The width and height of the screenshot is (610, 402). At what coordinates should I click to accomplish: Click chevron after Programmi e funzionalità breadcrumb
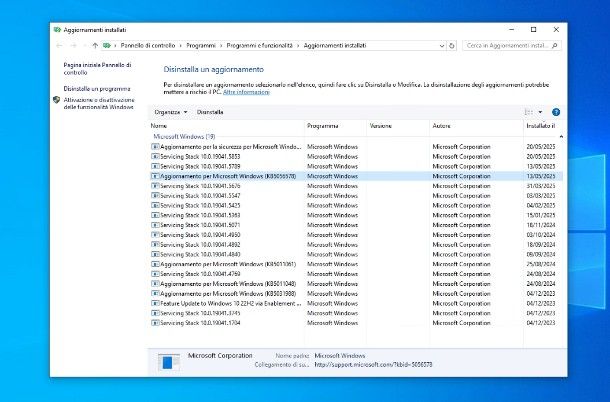point(298,46)
